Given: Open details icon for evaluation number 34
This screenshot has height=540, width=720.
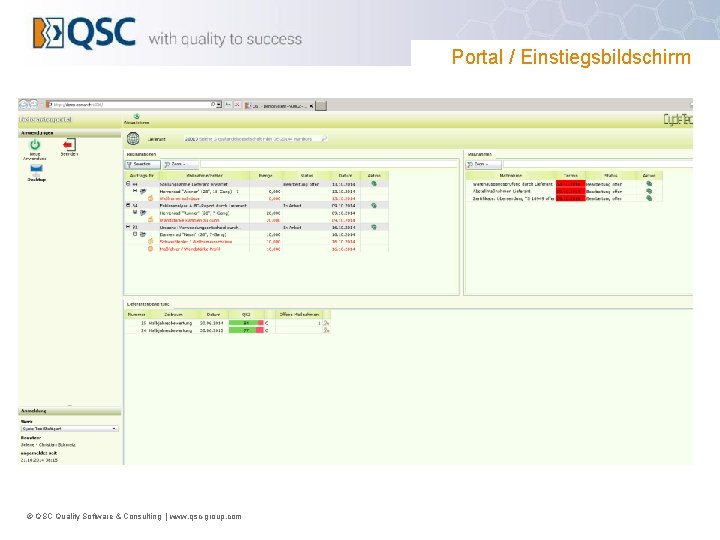Looking at the screenshot, I should 326,331.
